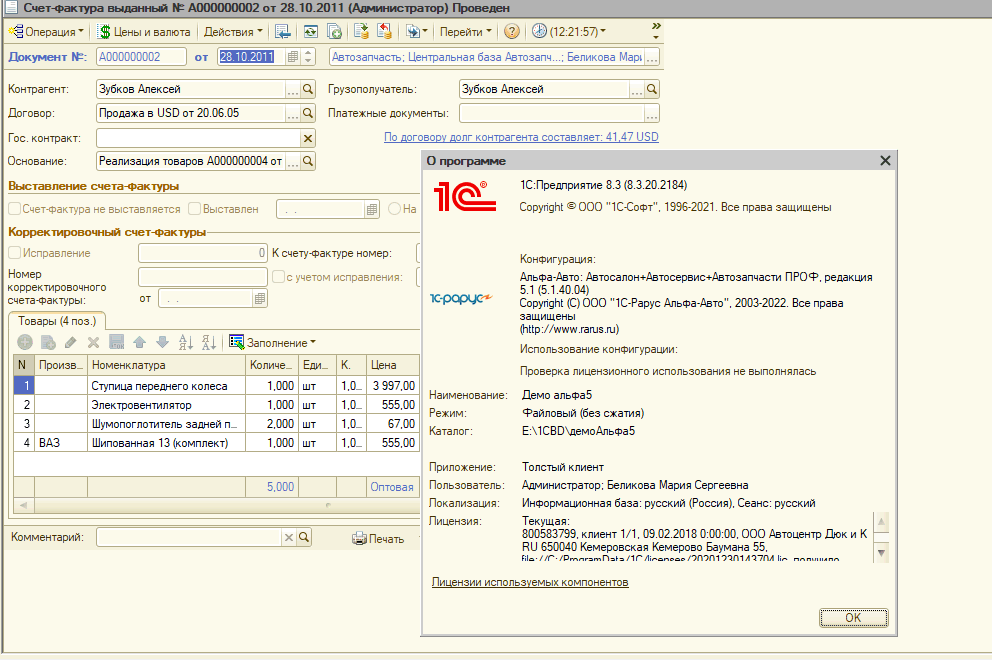
Task: Toggle the с учетом исправления checkbox
Action: click(x=278, y=277)
